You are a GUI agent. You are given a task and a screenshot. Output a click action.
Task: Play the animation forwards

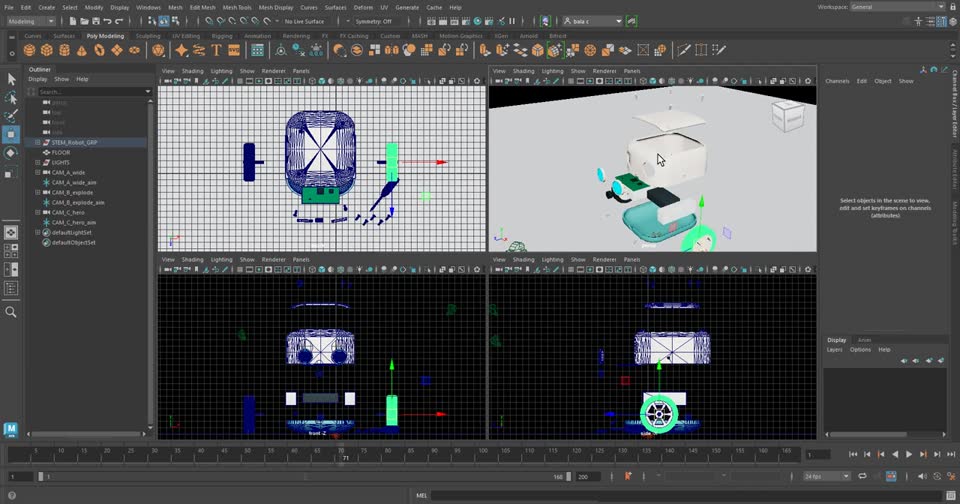[909, 454]
